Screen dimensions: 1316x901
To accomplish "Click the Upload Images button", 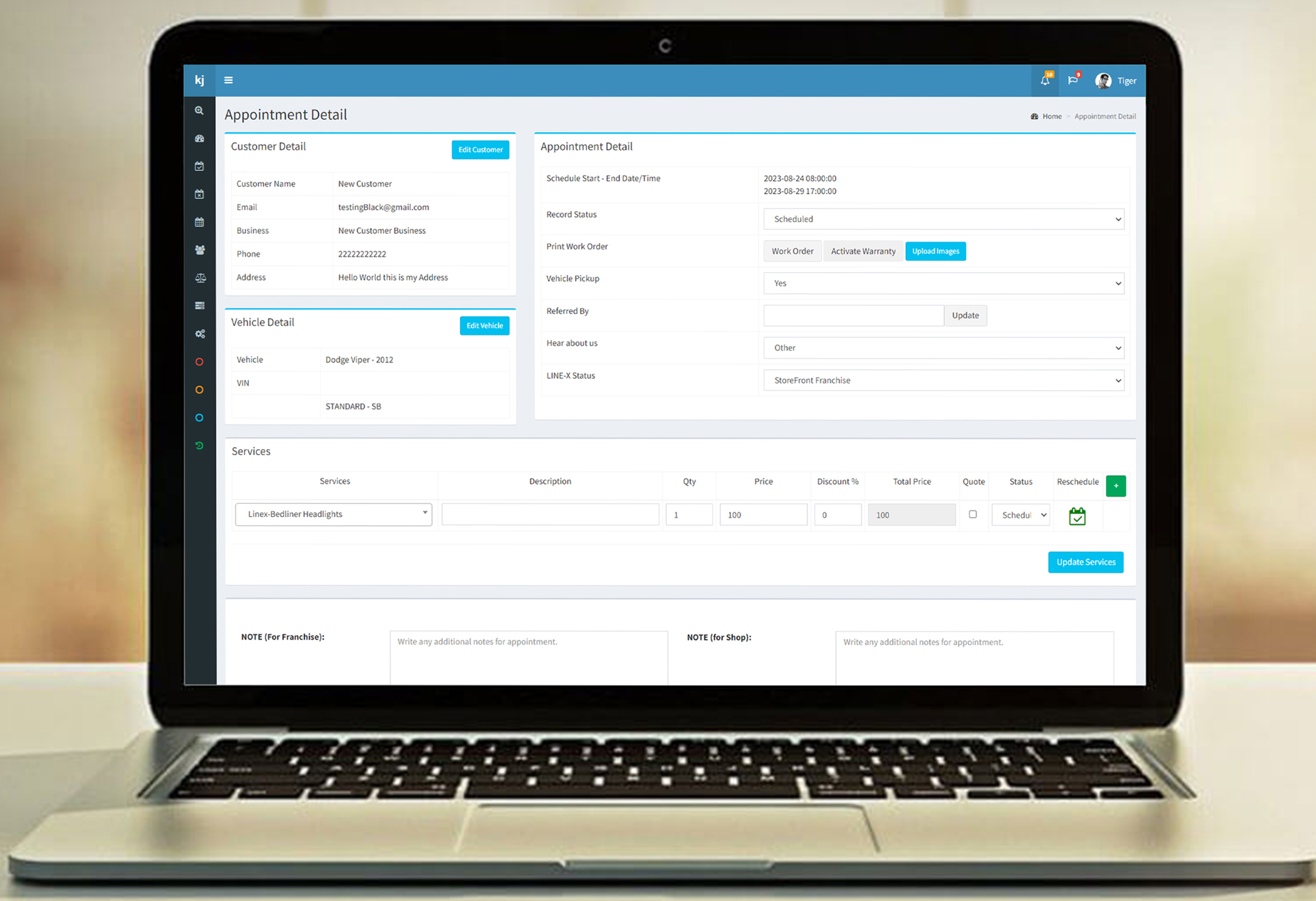I will 935,251.
